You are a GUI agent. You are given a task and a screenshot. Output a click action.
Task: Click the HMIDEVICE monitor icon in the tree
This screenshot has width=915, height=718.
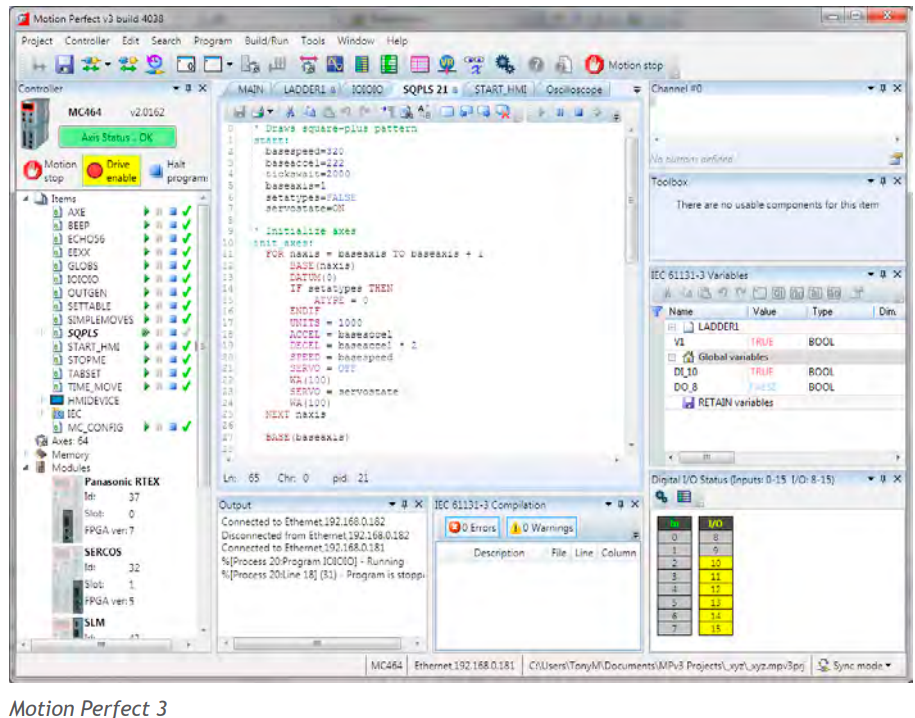[57, 400]
